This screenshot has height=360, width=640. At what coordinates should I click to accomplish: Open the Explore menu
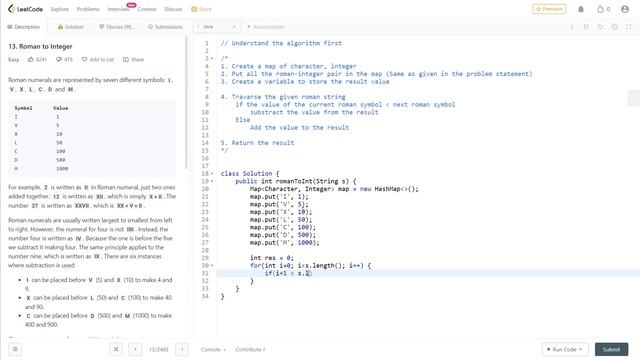point(60,9)
